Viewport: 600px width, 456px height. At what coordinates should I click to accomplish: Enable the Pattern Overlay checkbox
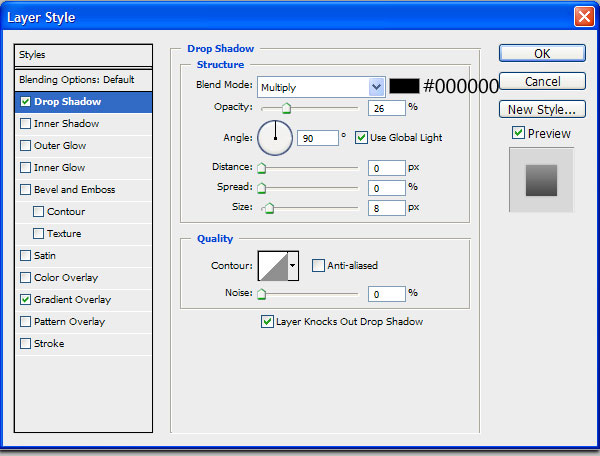pyautogui.click(x=25, y=321)
